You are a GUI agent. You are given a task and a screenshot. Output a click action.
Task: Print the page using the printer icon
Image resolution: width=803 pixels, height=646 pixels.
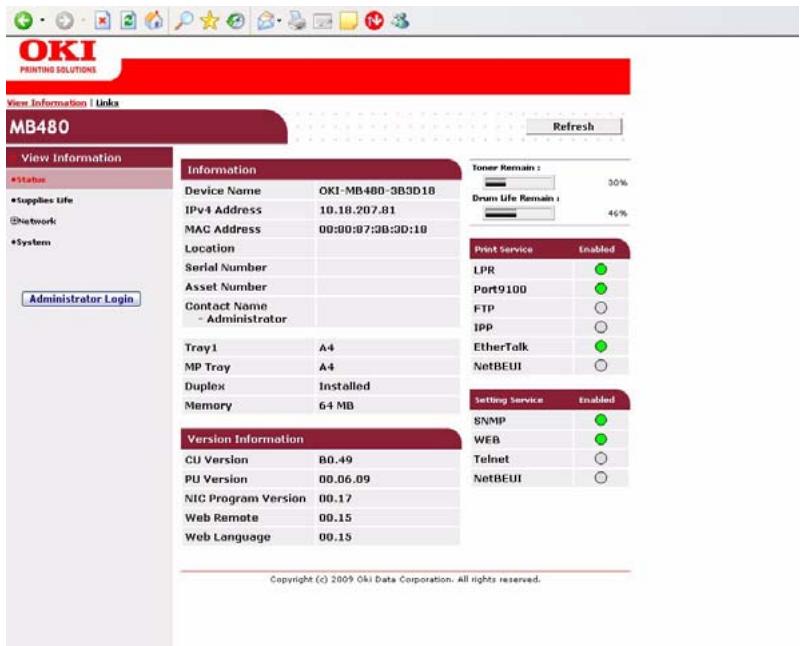297,20
